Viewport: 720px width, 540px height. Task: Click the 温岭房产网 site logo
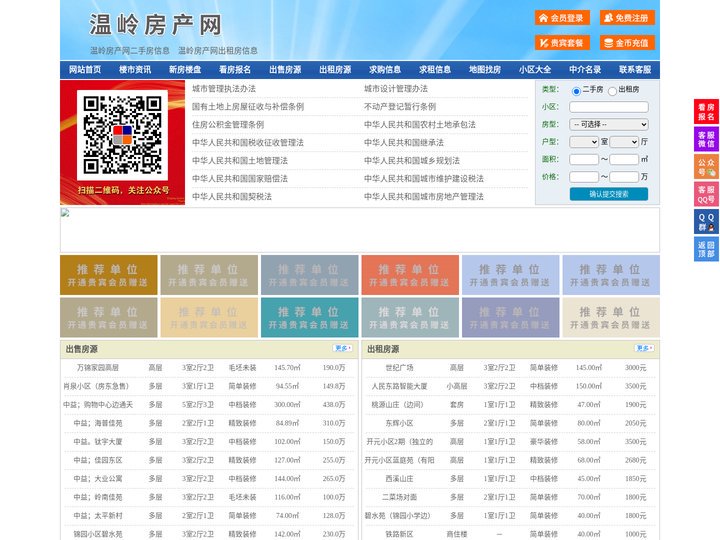155,25
